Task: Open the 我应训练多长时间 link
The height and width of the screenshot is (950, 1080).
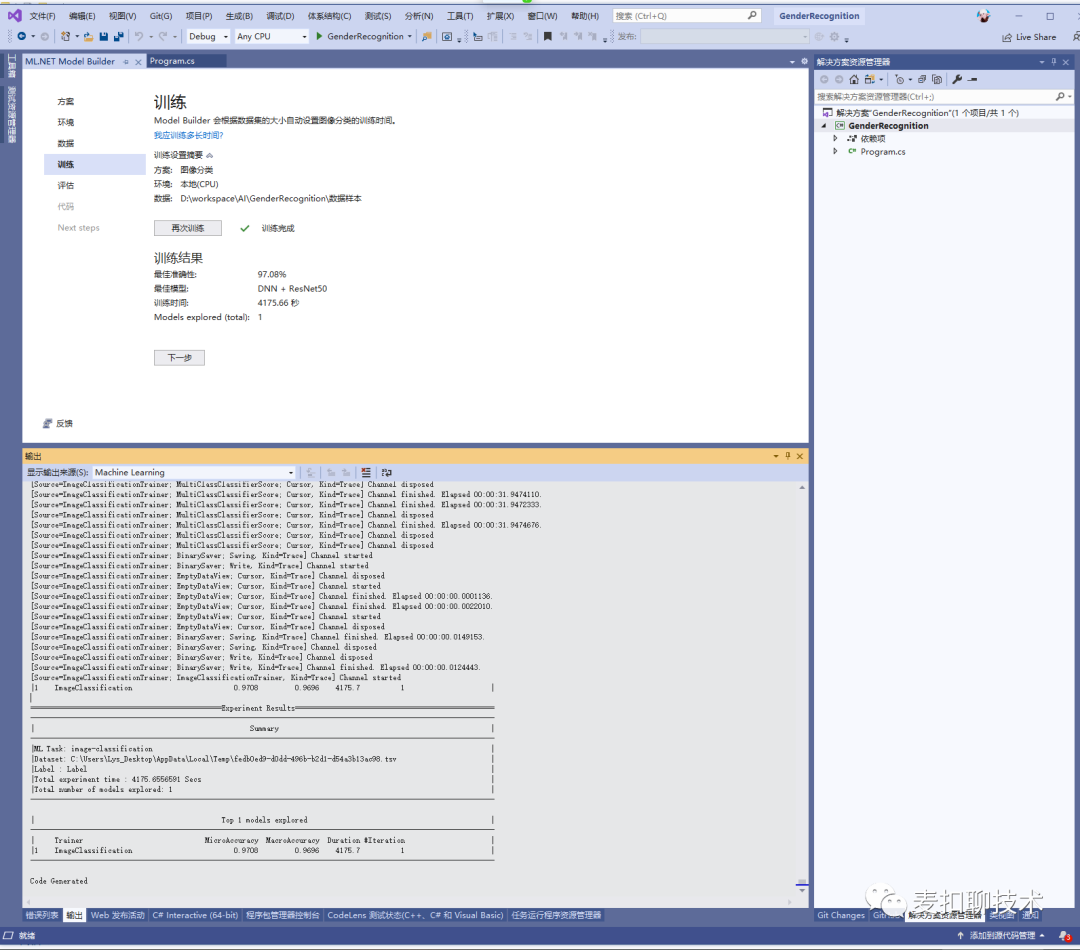Action: pos(188,135)
